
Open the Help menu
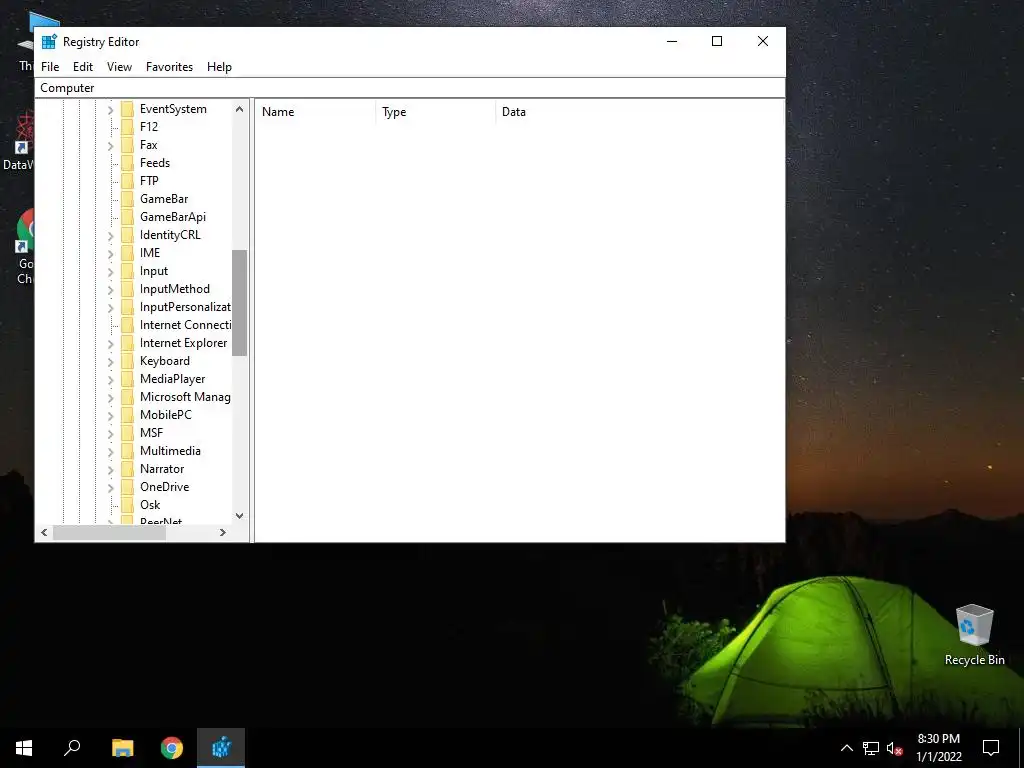[219, 67]
